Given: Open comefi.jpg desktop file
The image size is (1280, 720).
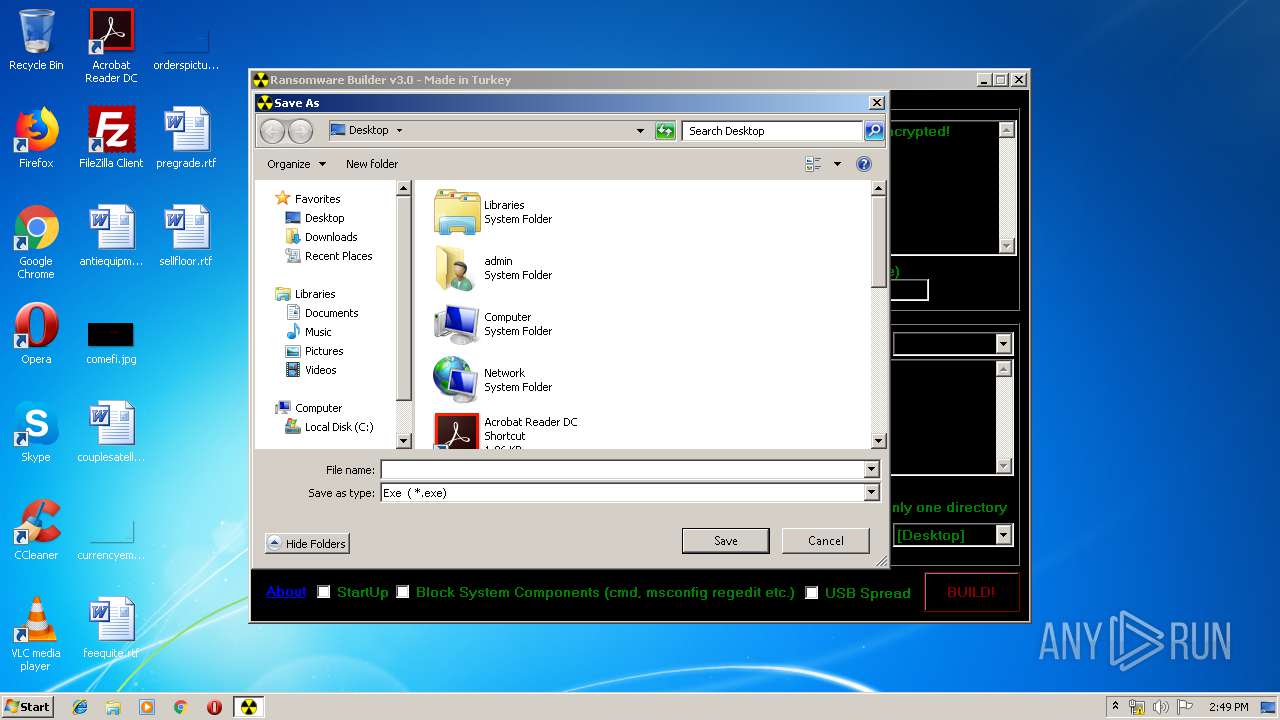Looking at the screenshot, I should pyautogui.click(x=111, y=342).
